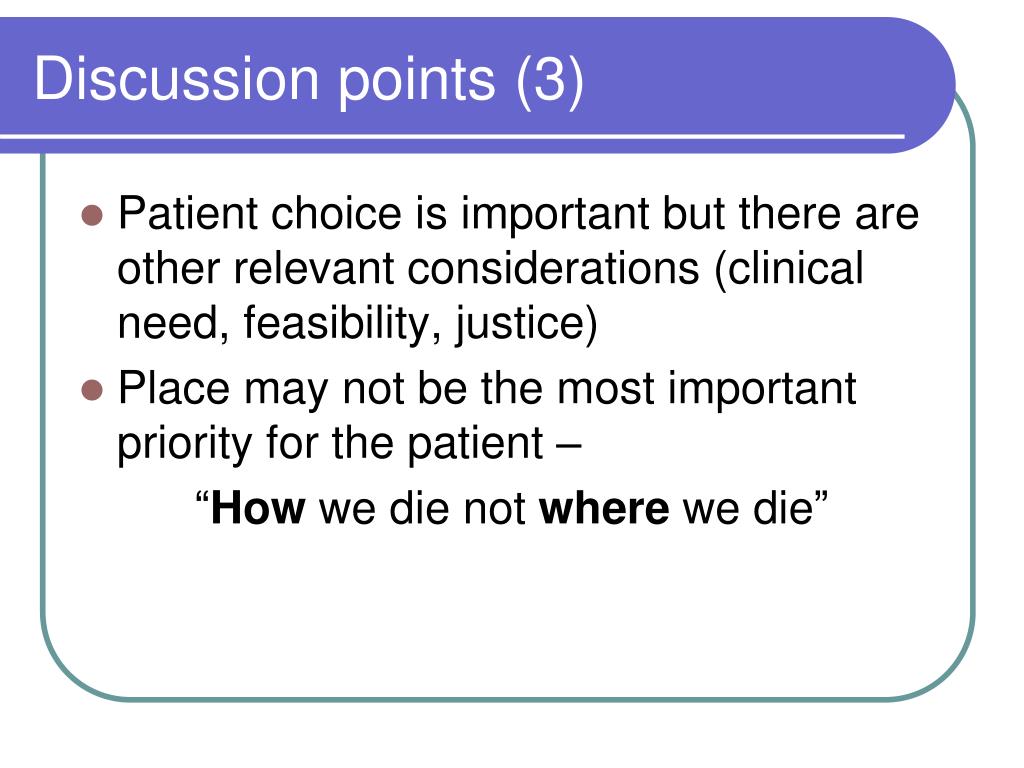Click the purple title banner background
The height and width of the screenshot is (768, 1024).
[751, 72]
